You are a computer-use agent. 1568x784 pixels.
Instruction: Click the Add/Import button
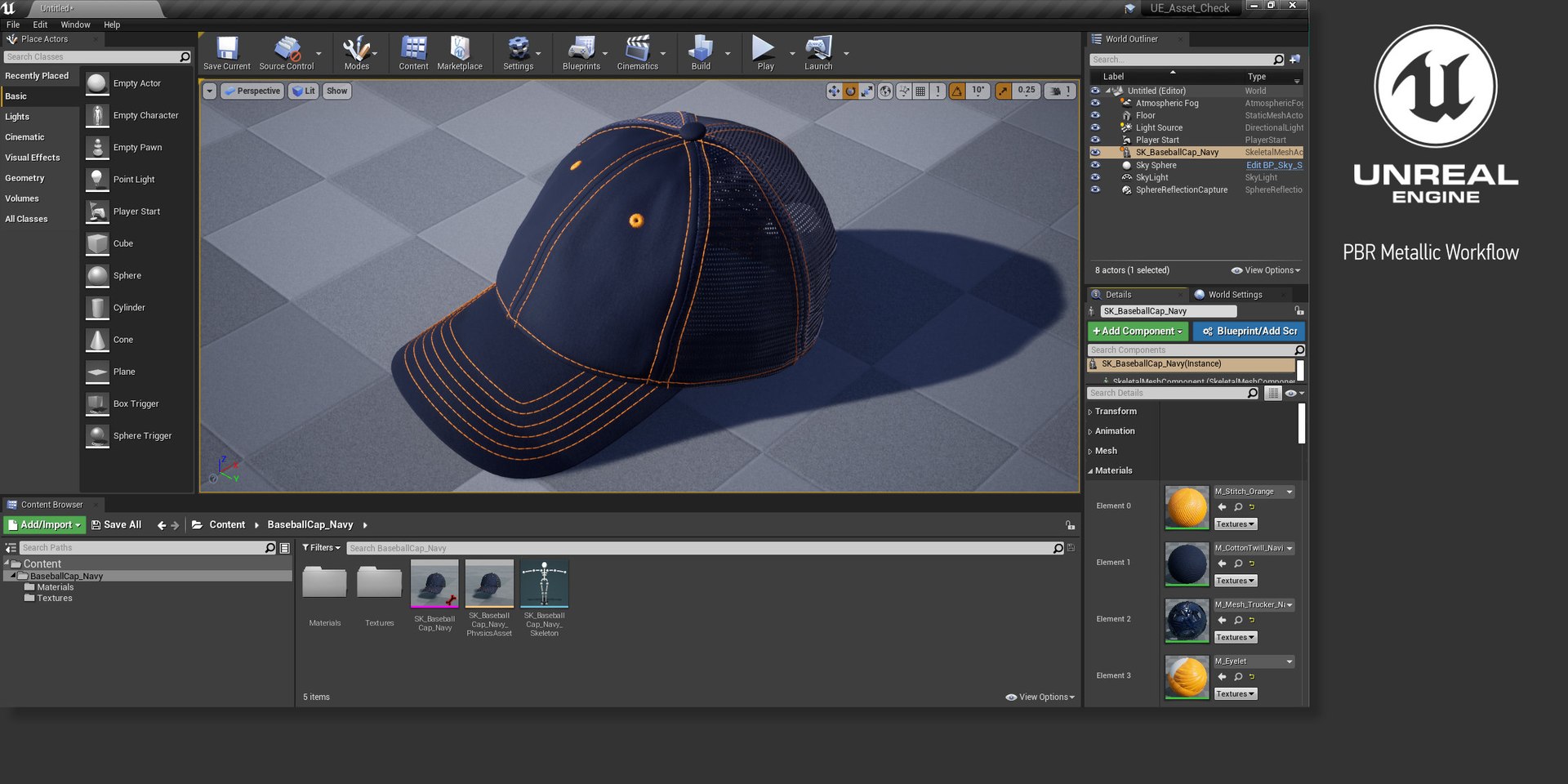(44, 525)
